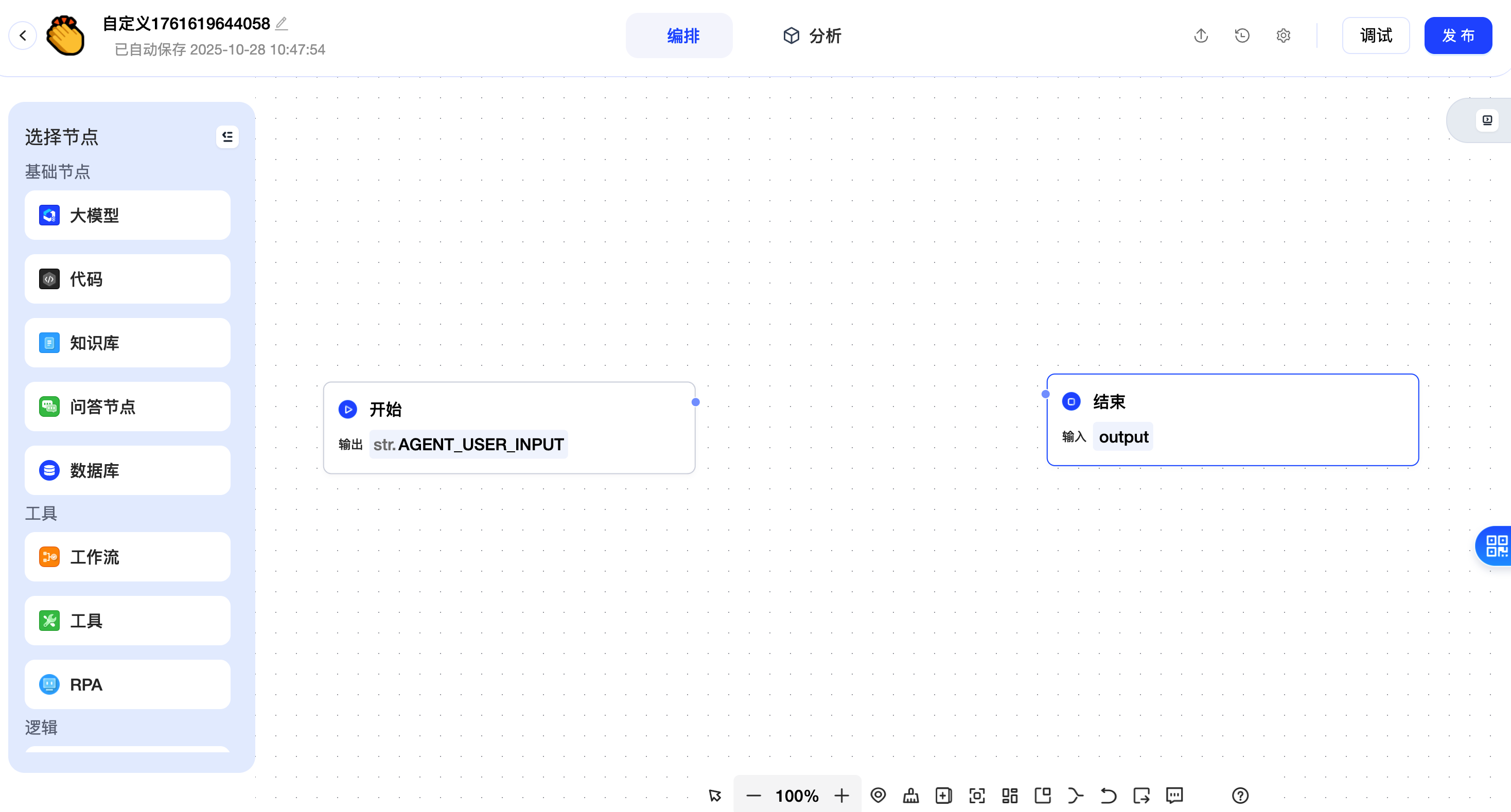Image resolution: width=1511 pixels, height=812 pixels.
Task: Click the 100% zoom level
Action: 797,796
